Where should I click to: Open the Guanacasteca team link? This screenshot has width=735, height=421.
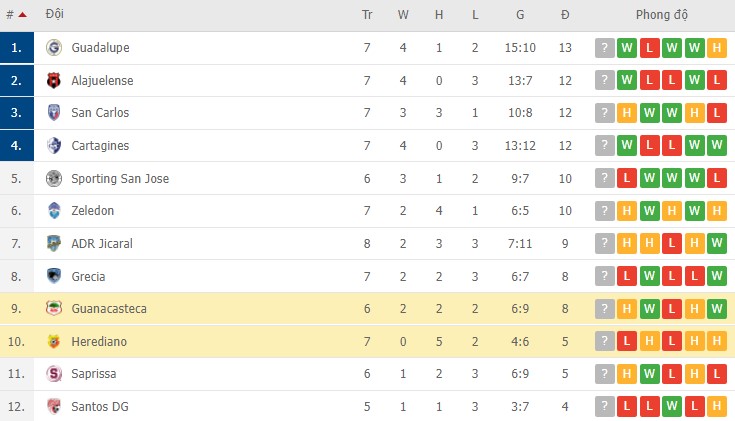click(x=109, y=309)
